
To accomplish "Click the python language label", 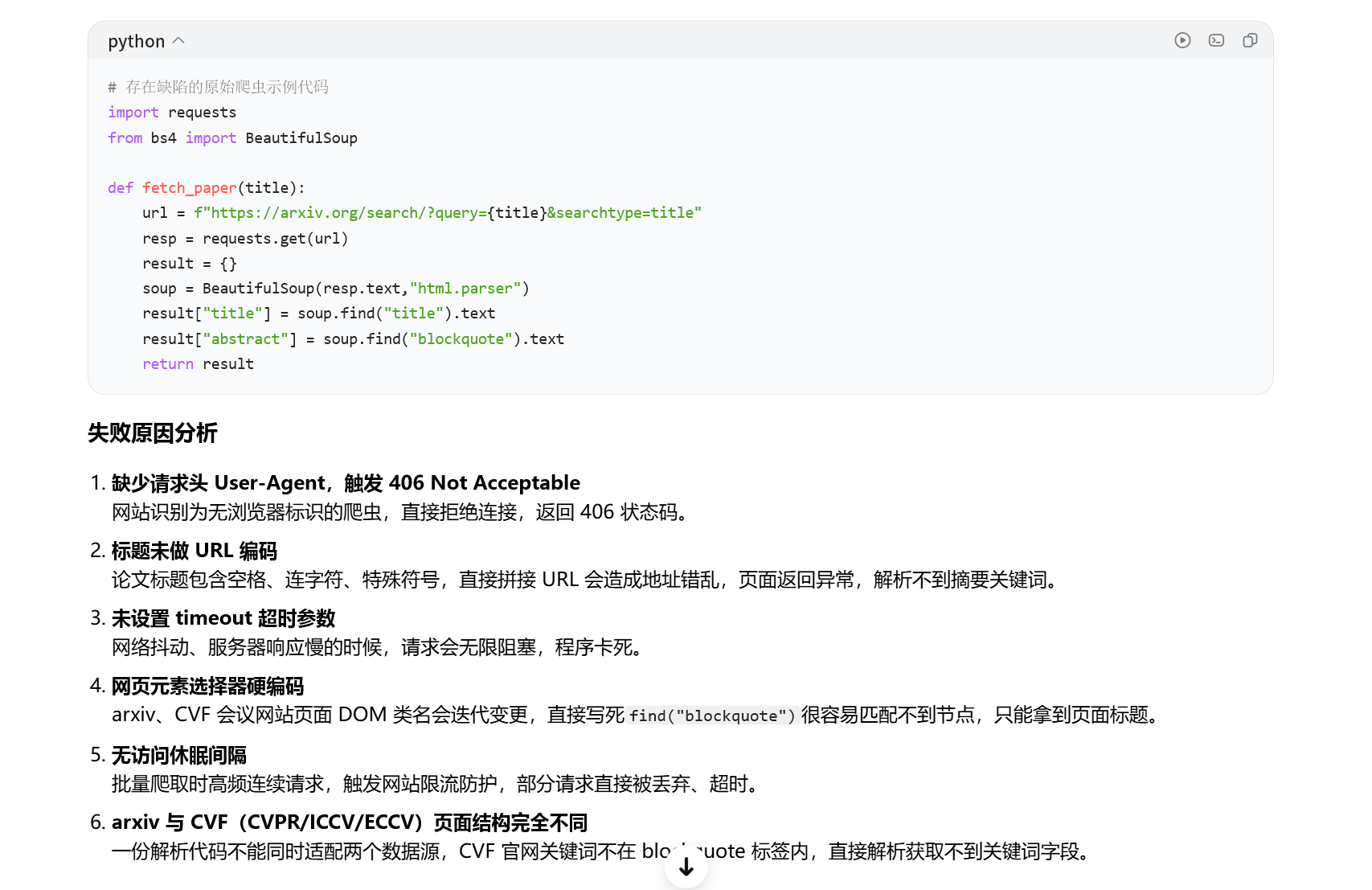I will pos(137,41).
